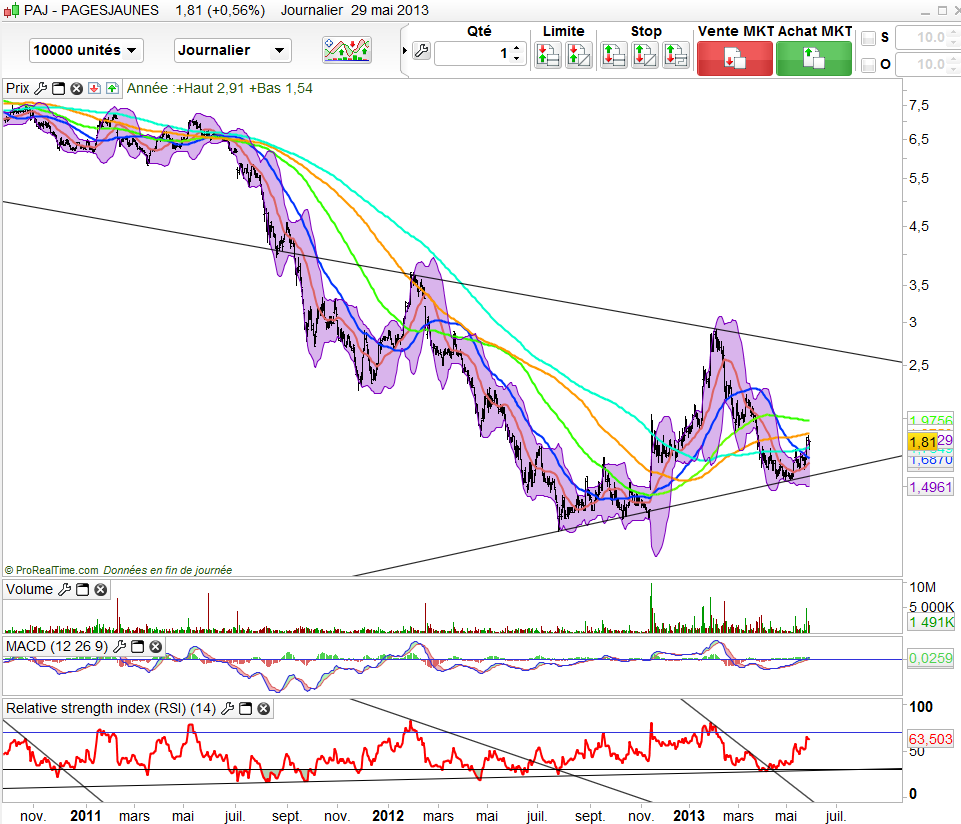Click the red down-arrow icon in Prix header
The height and width of the screenshot is (824, 961).
point(94,88)
